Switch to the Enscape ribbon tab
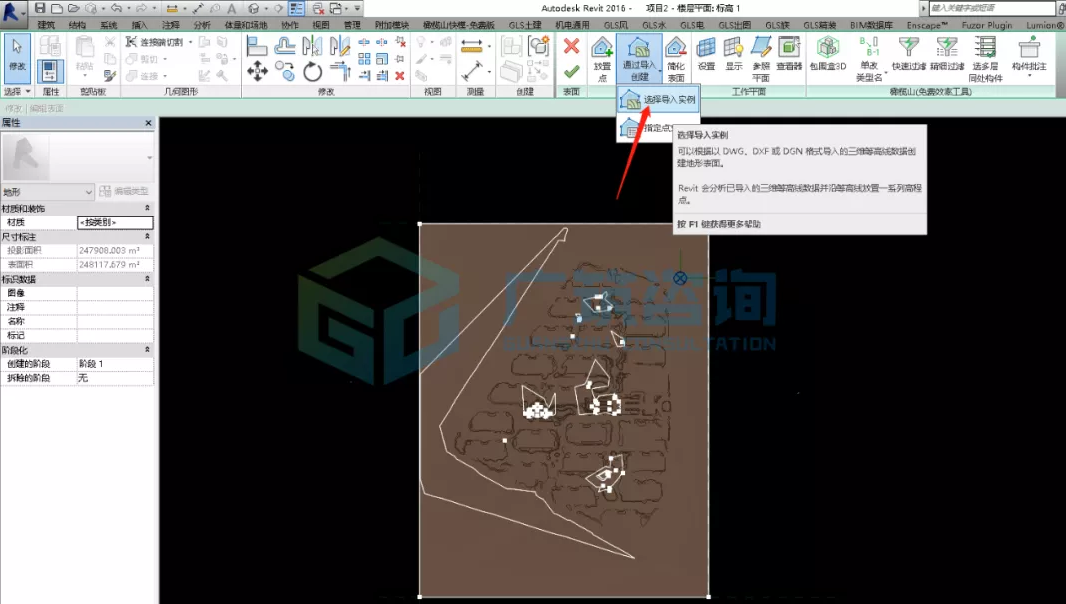Viewport: 1066px width, 604px height. coord(927,25)
